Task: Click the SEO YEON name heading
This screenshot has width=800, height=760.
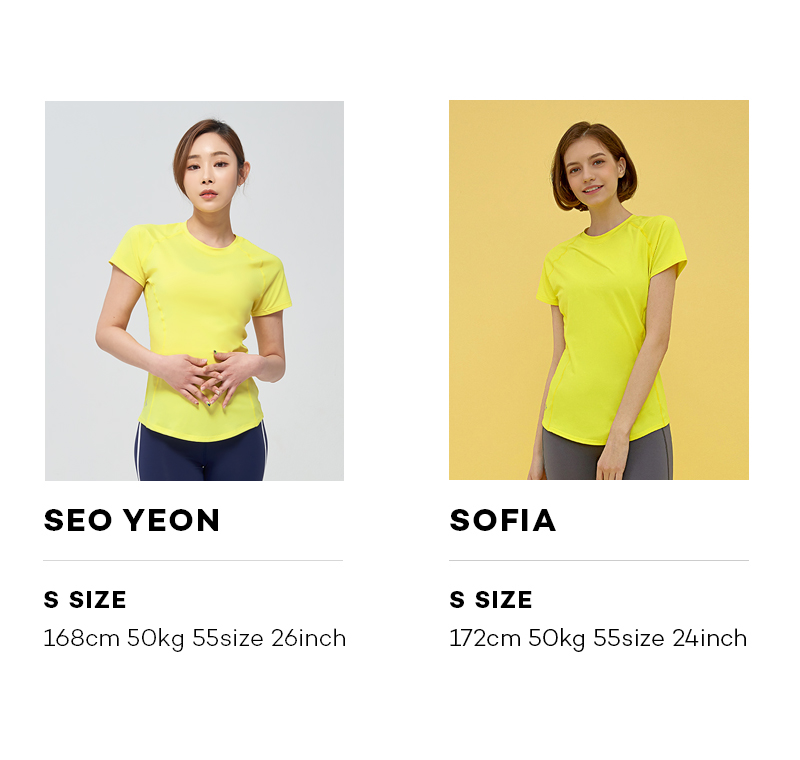Action: click(132, 520)
